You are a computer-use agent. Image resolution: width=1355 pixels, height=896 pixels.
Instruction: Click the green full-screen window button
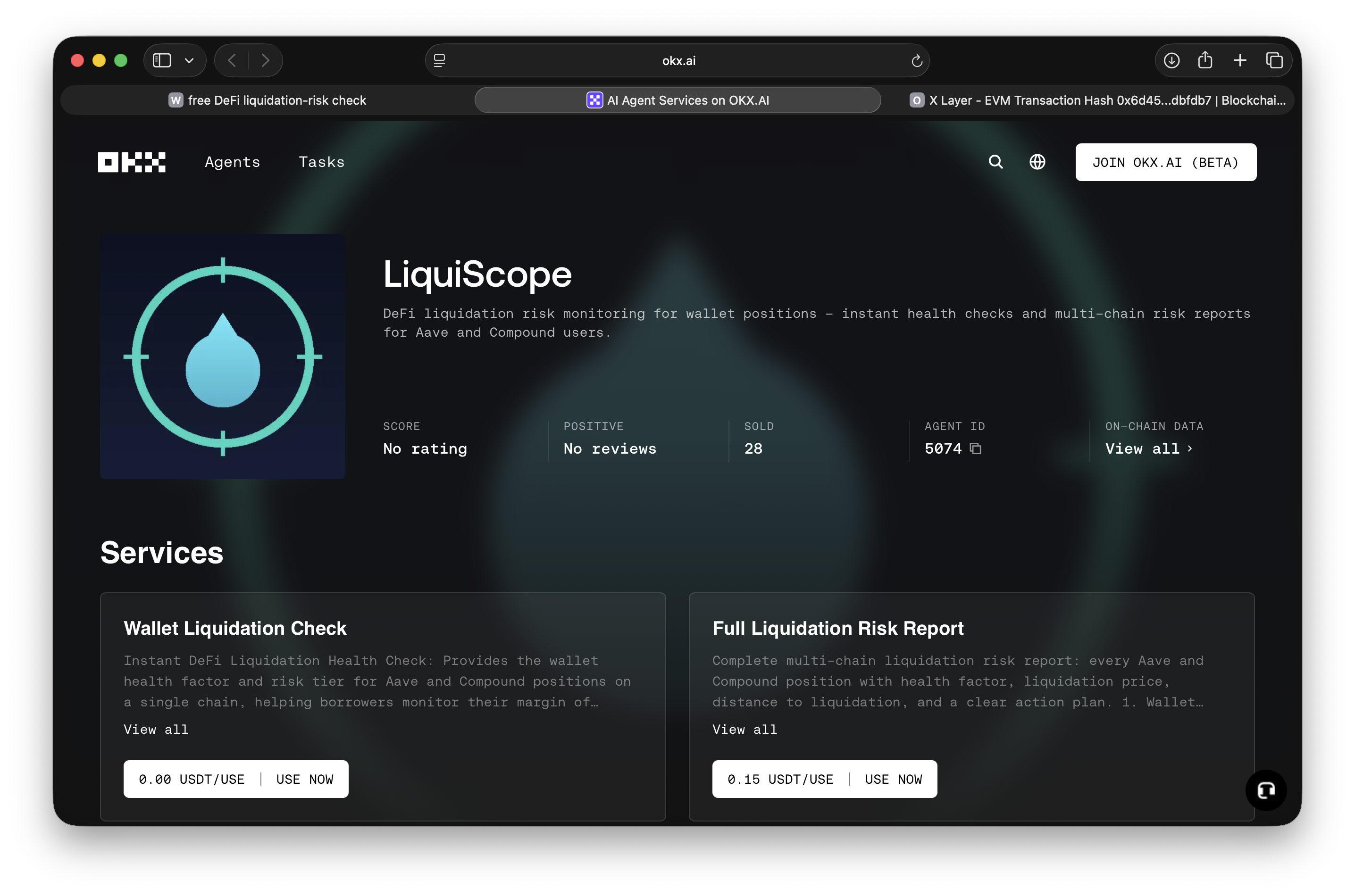tap(121, 60)
